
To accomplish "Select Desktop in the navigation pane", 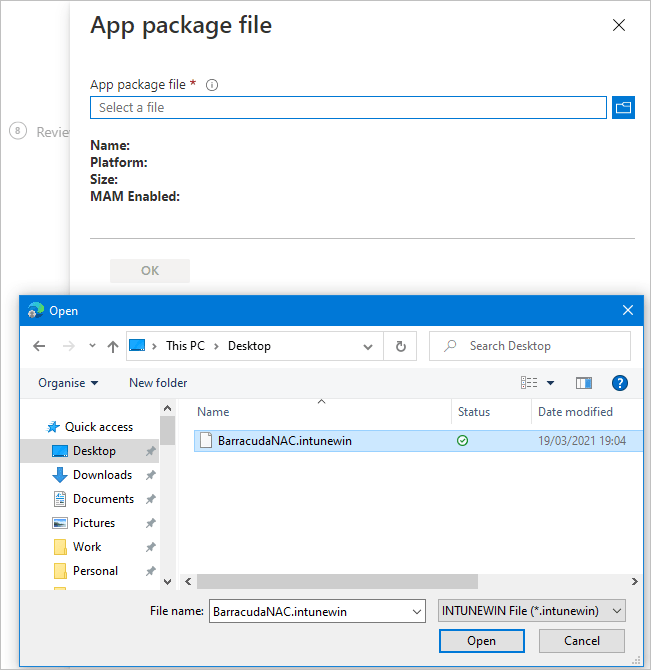I will [x=90, y=451].
